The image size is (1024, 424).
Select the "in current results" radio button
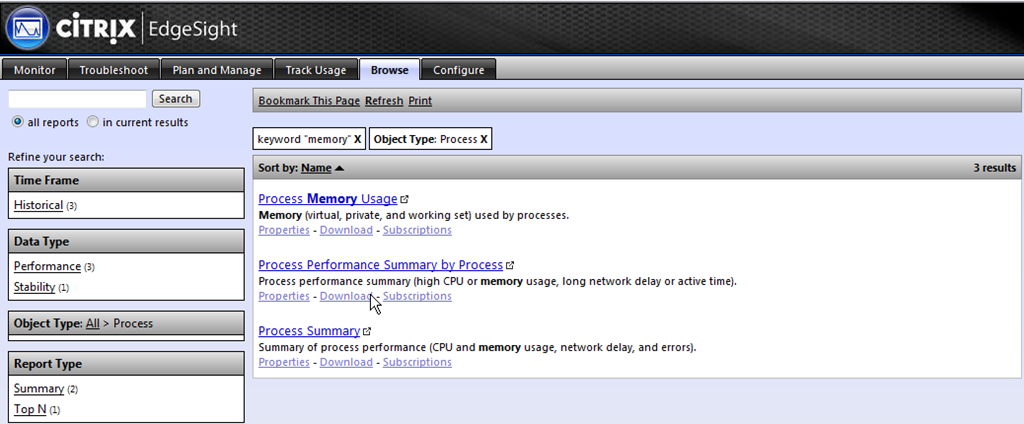tap(93, 122)
